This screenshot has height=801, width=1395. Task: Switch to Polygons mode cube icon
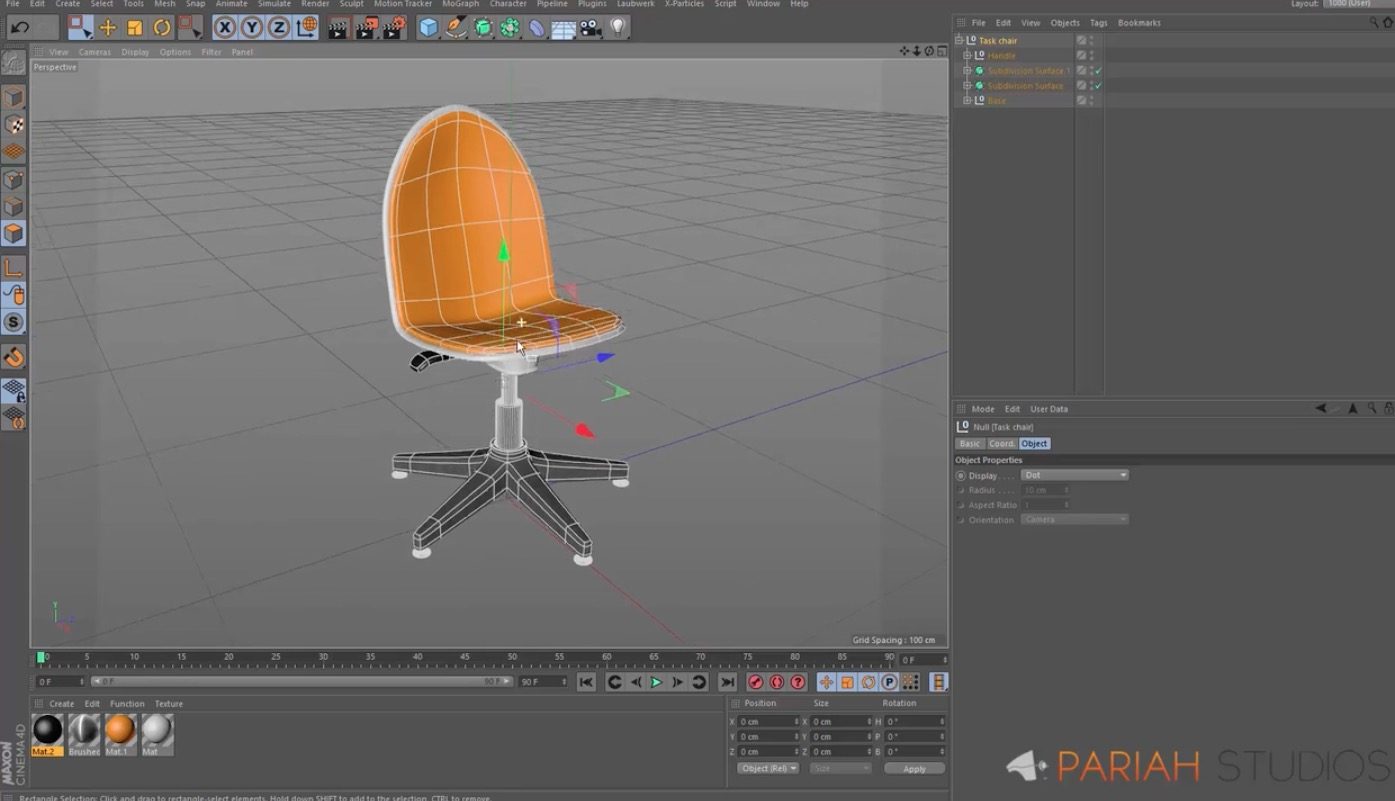pyautogui.click(x=14, y=234)
